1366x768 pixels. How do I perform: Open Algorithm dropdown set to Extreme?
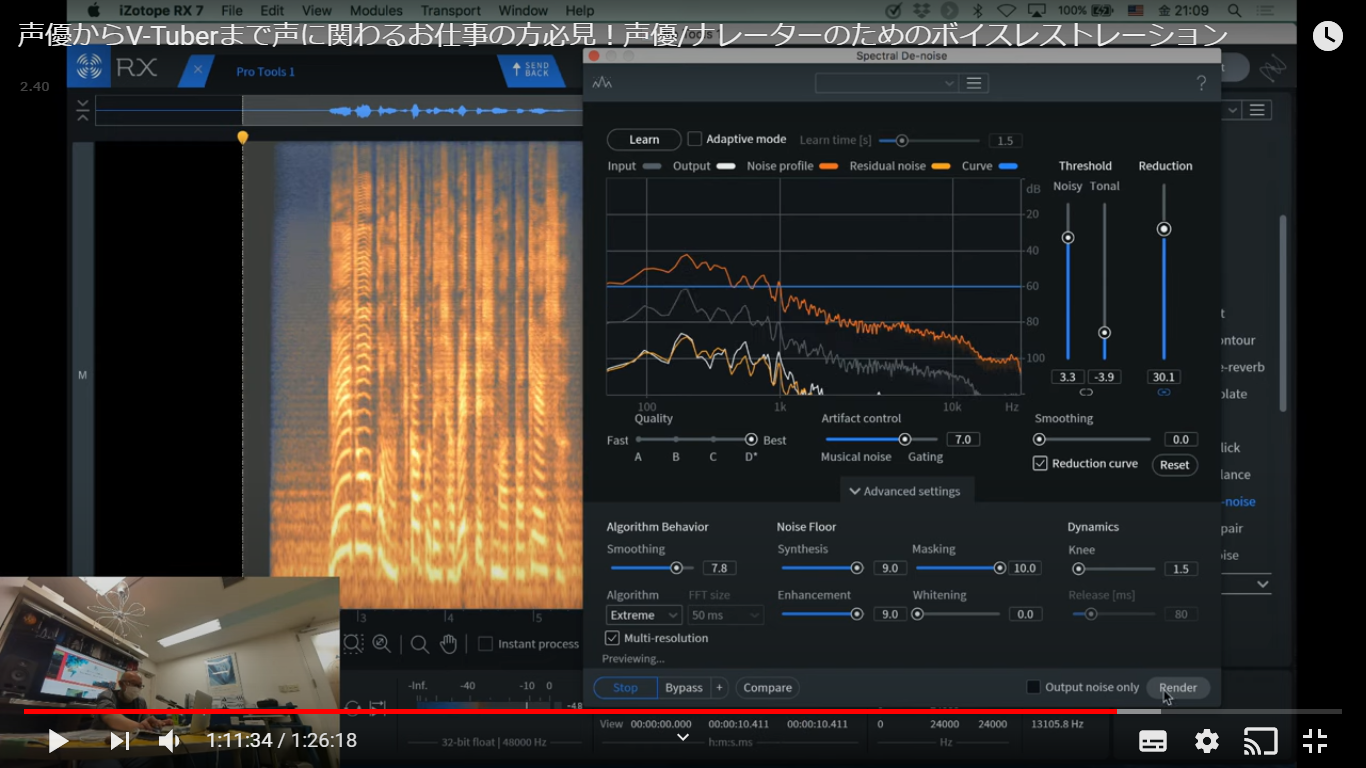644,615
